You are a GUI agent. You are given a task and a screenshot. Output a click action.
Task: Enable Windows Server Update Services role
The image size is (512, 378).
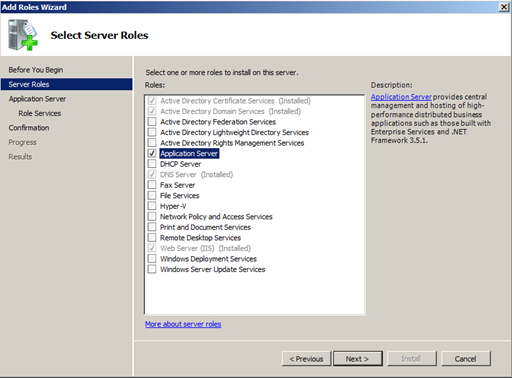tap(152, 269)
